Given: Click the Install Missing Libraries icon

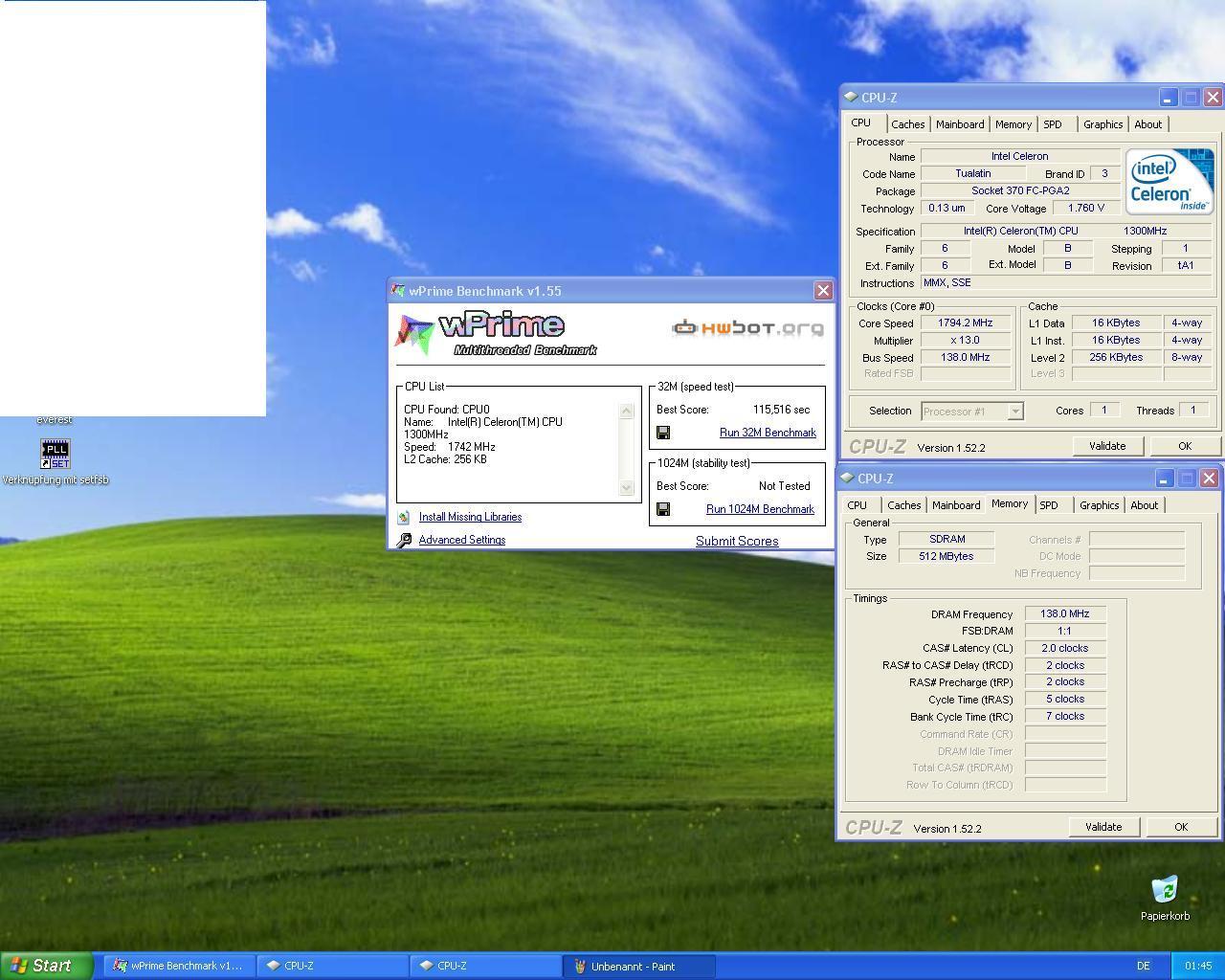Looking at the screenshot, I should pos(404,517).
